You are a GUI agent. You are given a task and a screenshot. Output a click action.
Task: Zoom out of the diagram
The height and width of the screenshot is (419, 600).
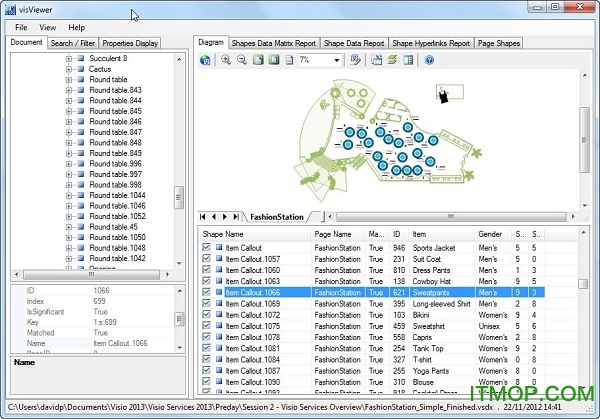pos(242,60)
